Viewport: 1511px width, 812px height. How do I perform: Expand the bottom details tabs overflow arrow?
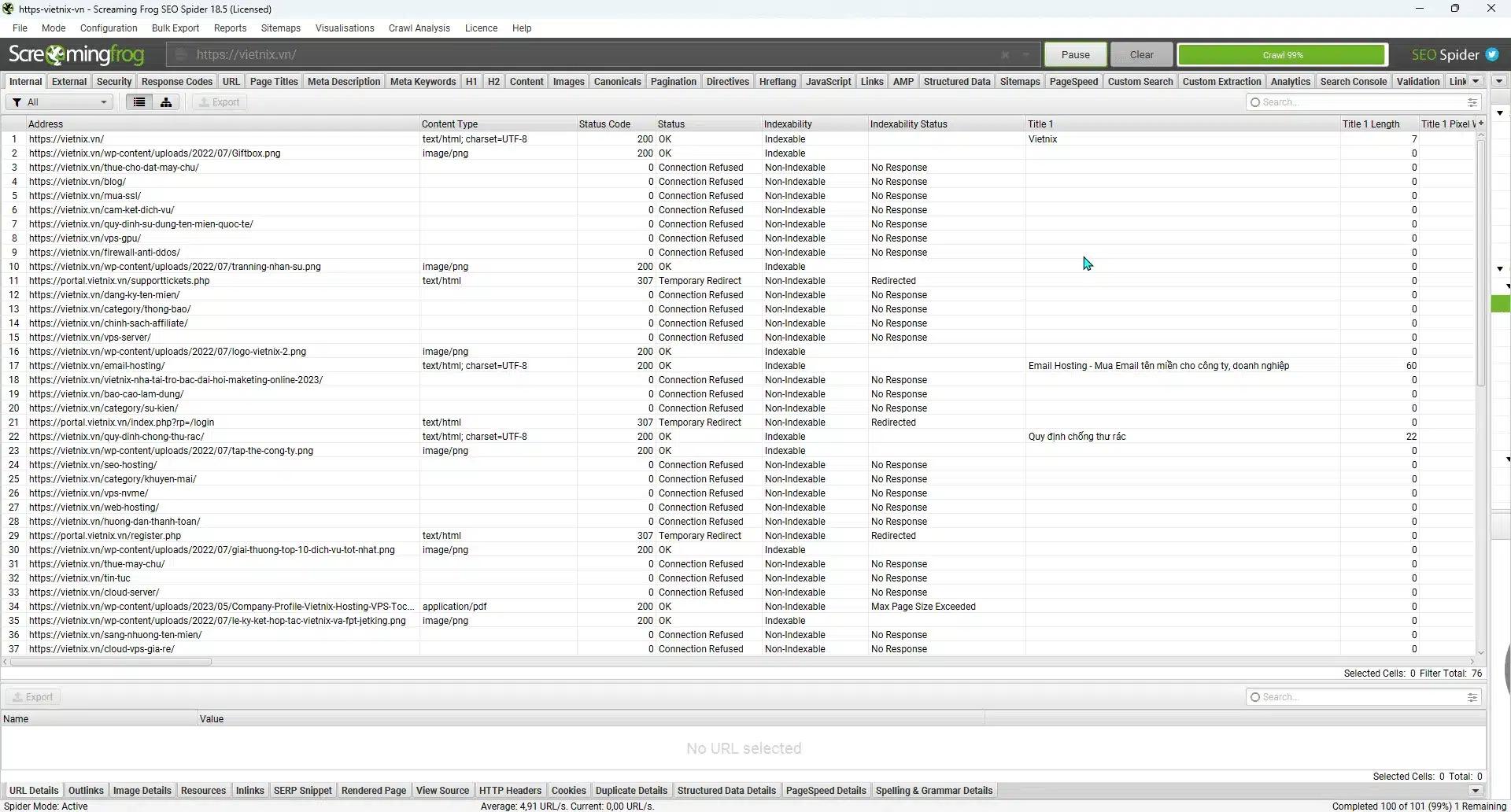1476,791
